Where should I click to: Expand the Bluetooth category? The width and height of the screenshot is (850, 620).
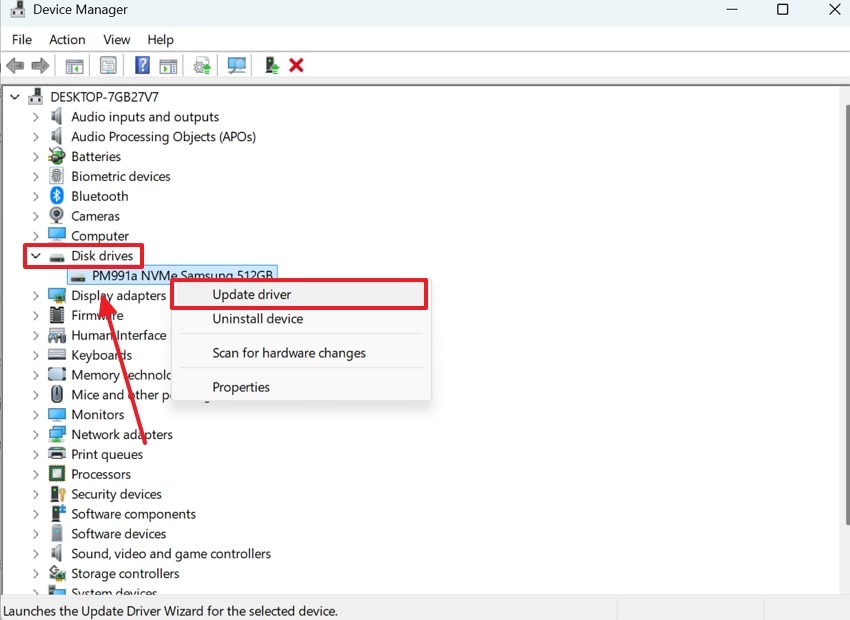34,196
